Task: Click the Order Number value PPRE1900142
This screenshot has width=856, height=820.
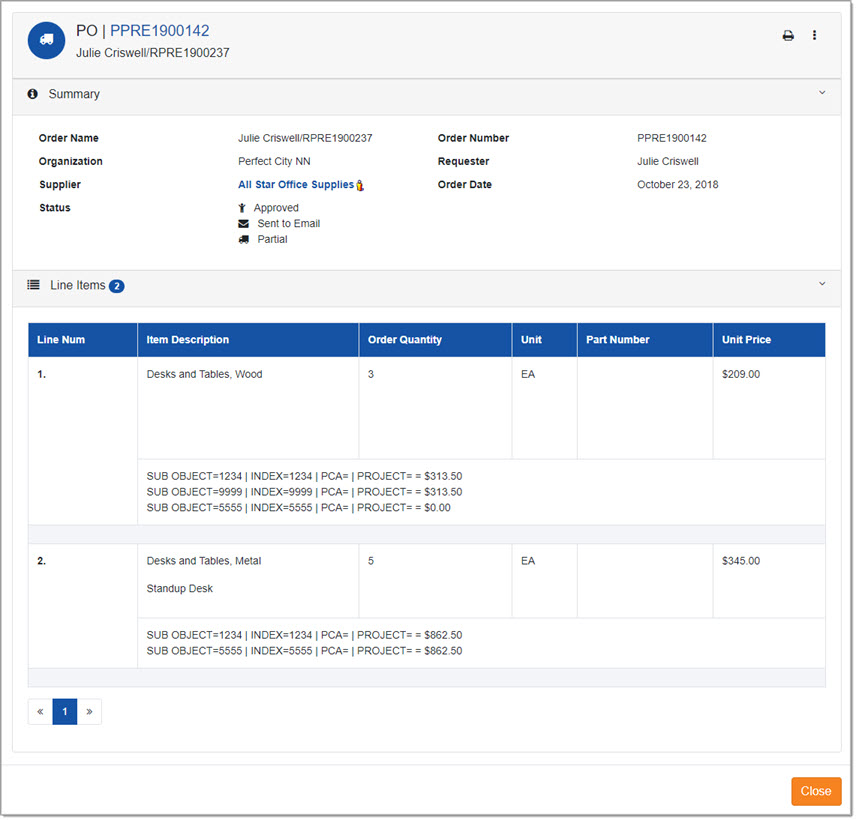Action: [x=671, y=138]
